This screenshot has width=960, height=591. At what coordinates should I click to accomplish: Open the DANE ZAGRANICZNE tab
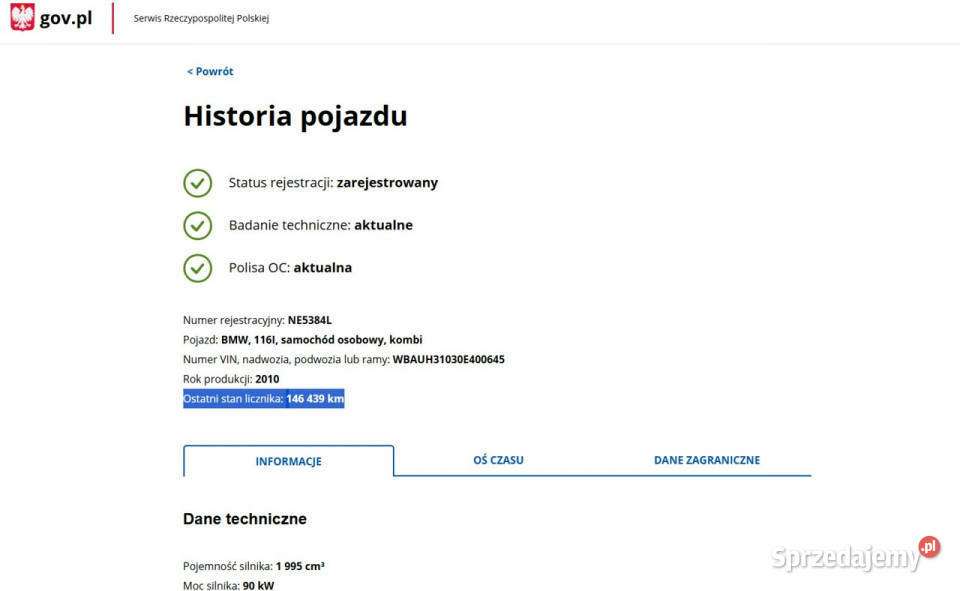[706, 460]
